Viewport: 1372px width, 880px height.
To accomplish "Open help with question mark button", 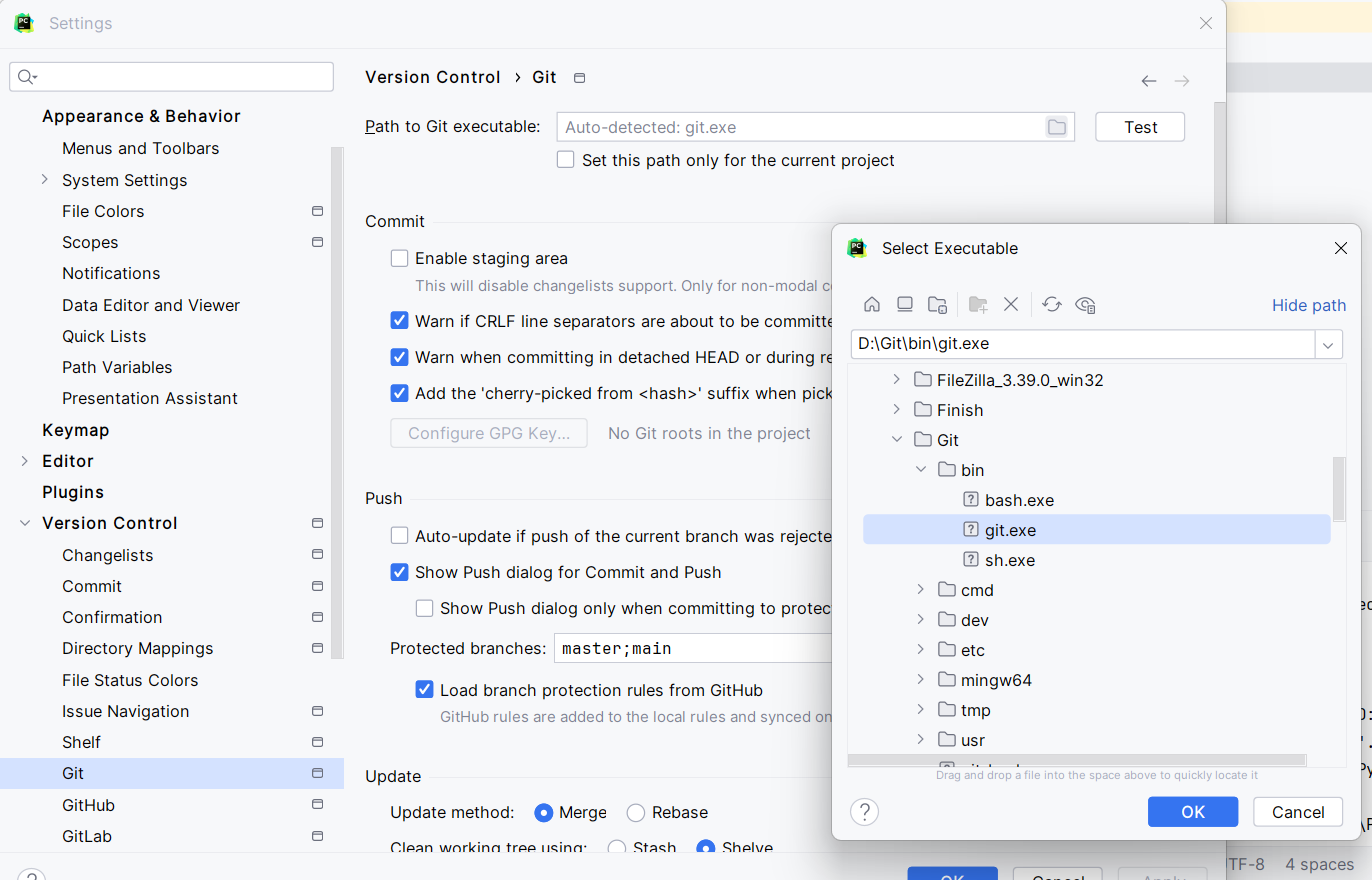I will point(864,811).
